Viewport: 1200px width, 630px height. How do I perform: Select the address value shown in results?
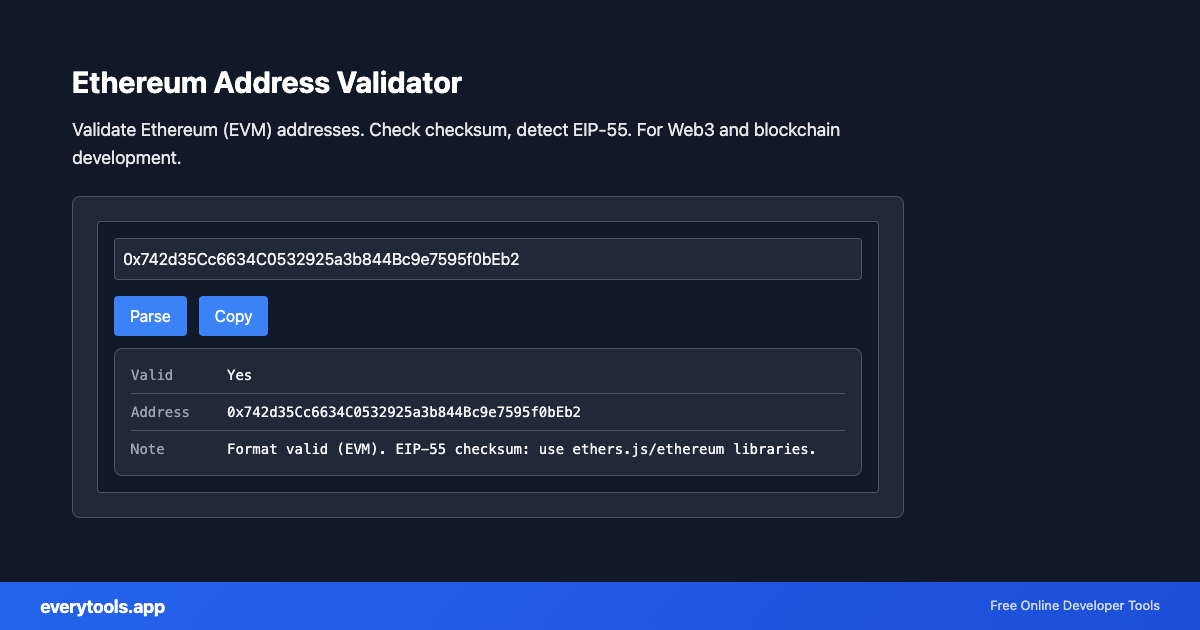[404, 411]
